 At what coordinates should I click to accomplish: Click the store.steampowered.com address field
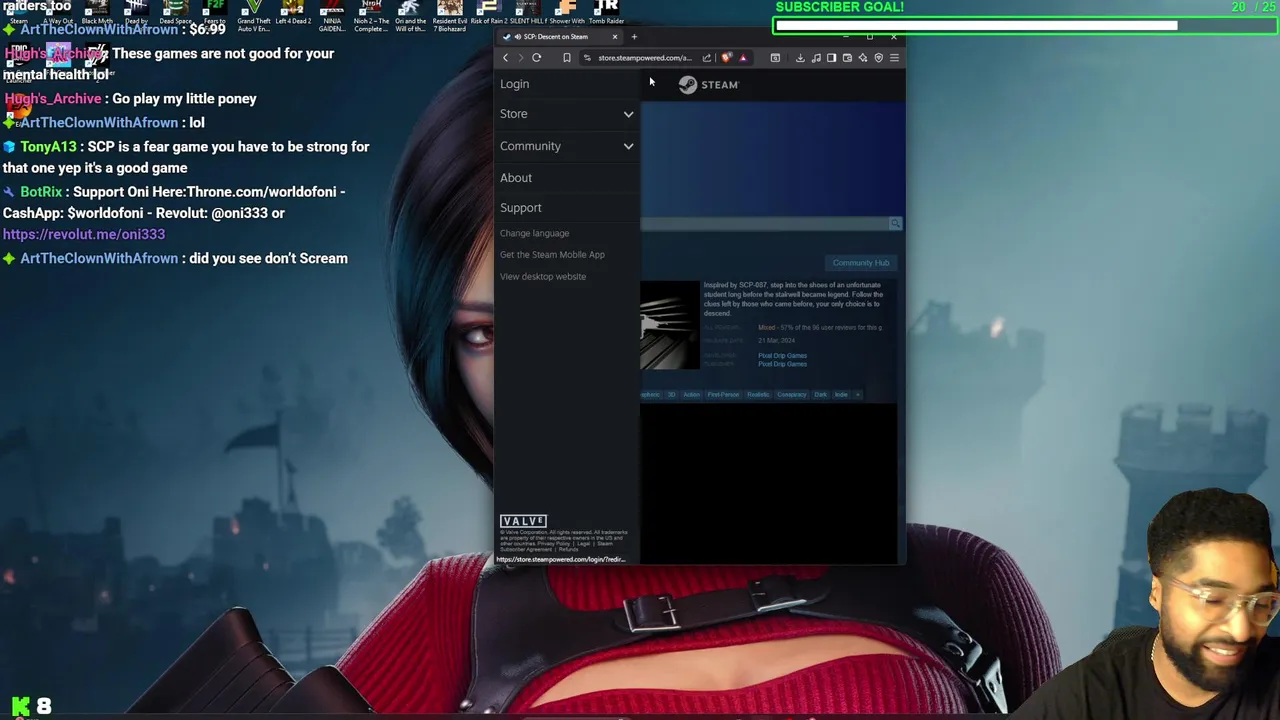(645, 58)
